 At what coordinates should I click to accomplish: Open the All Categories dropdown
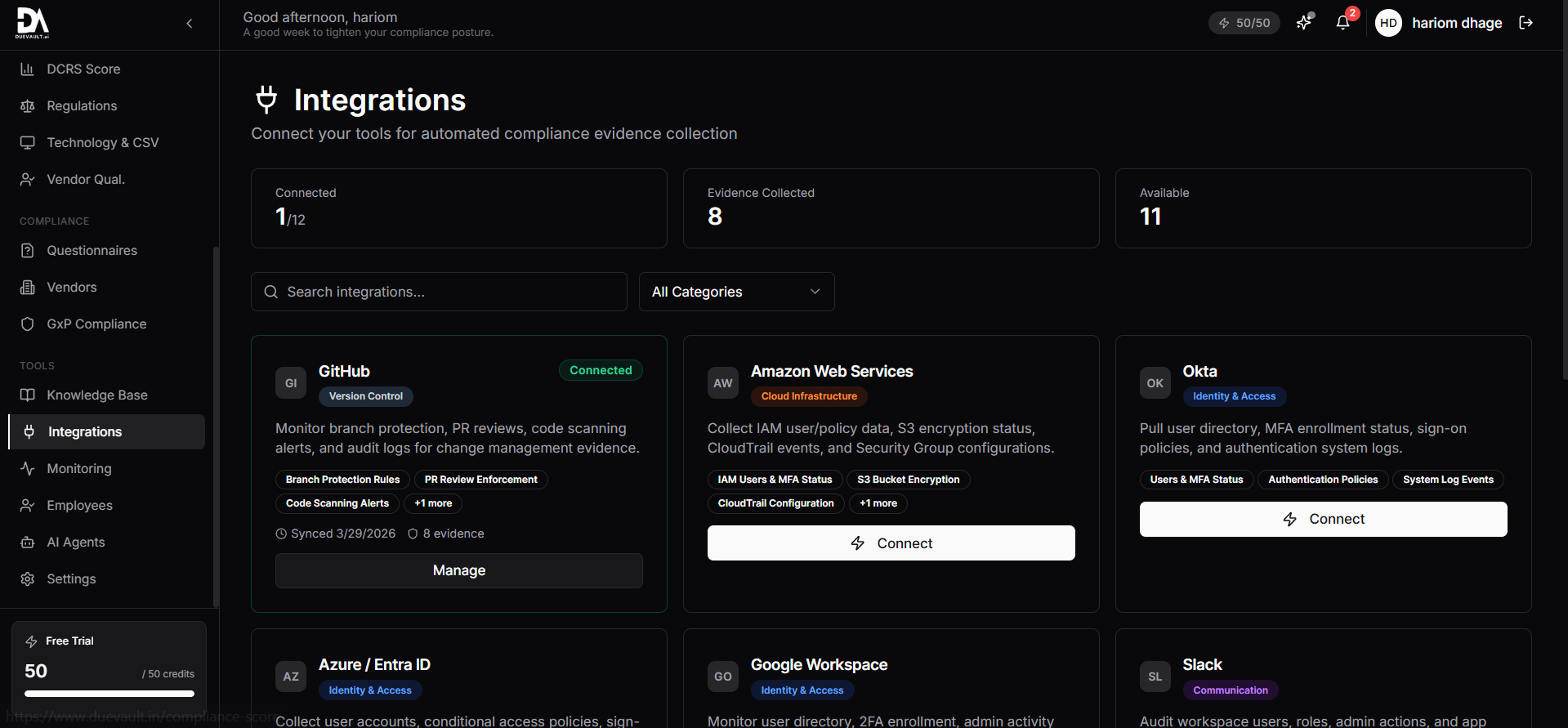tap(736, 292)
